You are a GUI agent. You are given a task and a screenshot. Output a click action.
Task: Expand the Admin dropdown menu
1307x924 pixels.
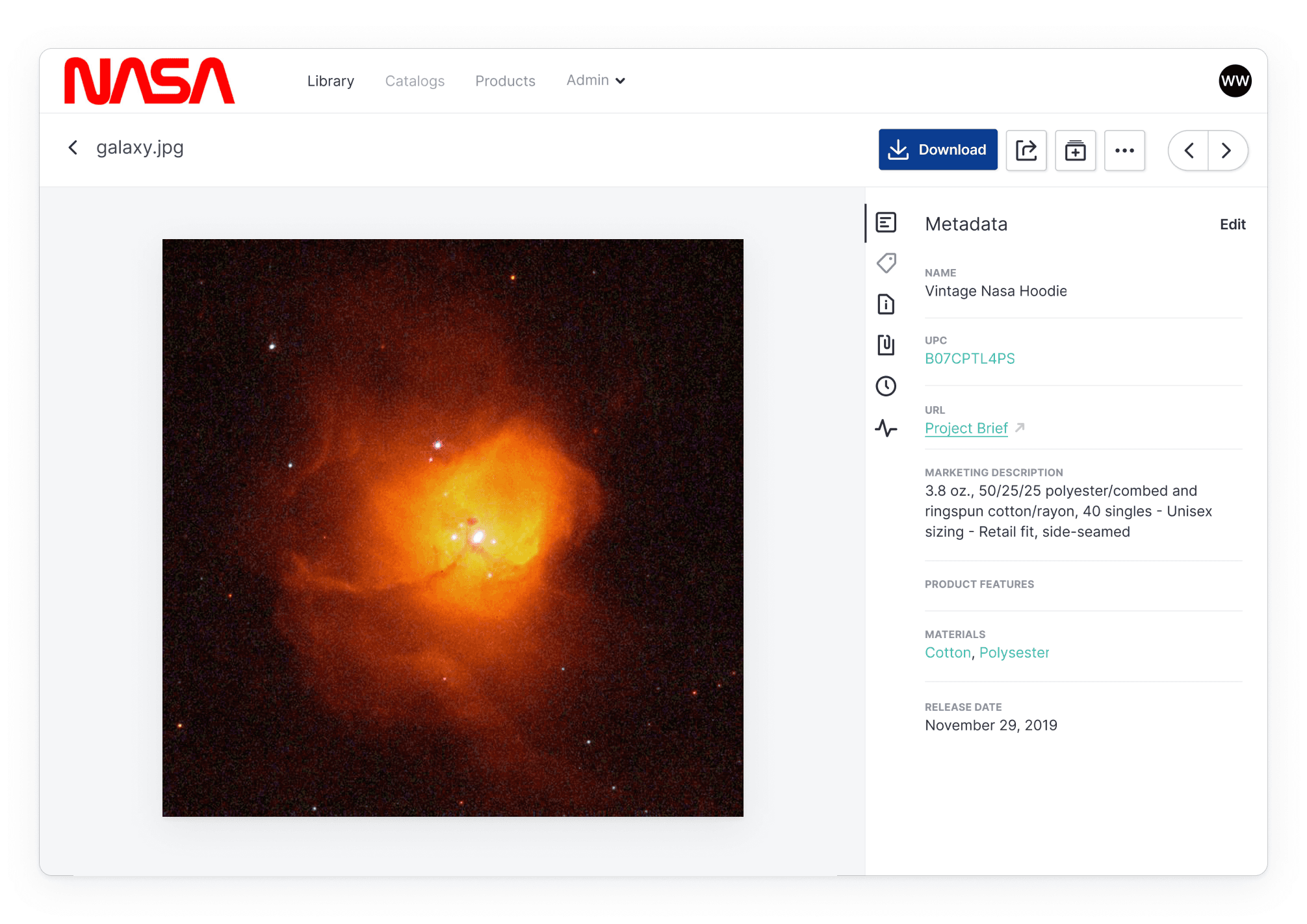(595, 80)
